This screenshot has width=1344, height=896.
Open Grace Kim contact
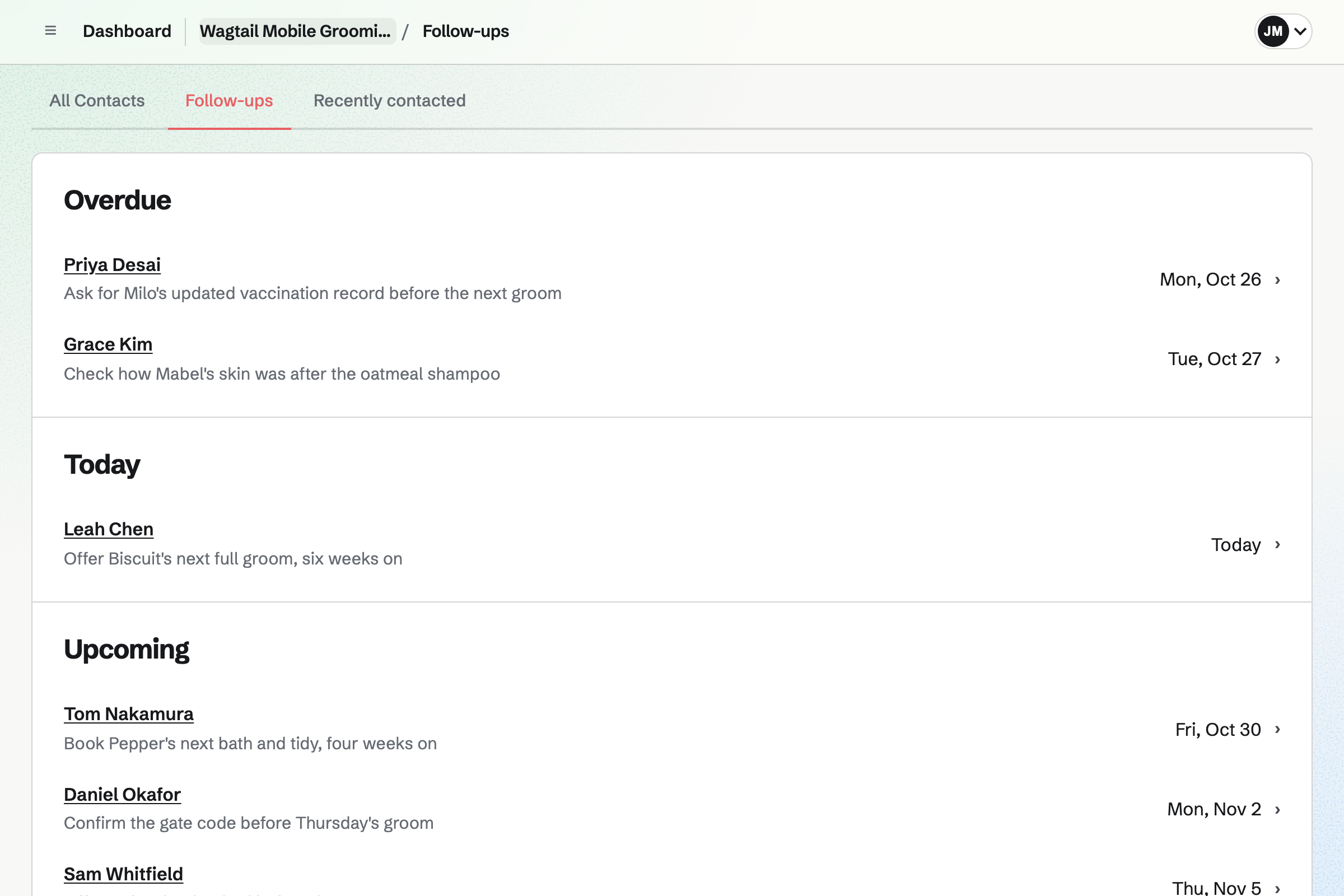[x=108, y=344]
